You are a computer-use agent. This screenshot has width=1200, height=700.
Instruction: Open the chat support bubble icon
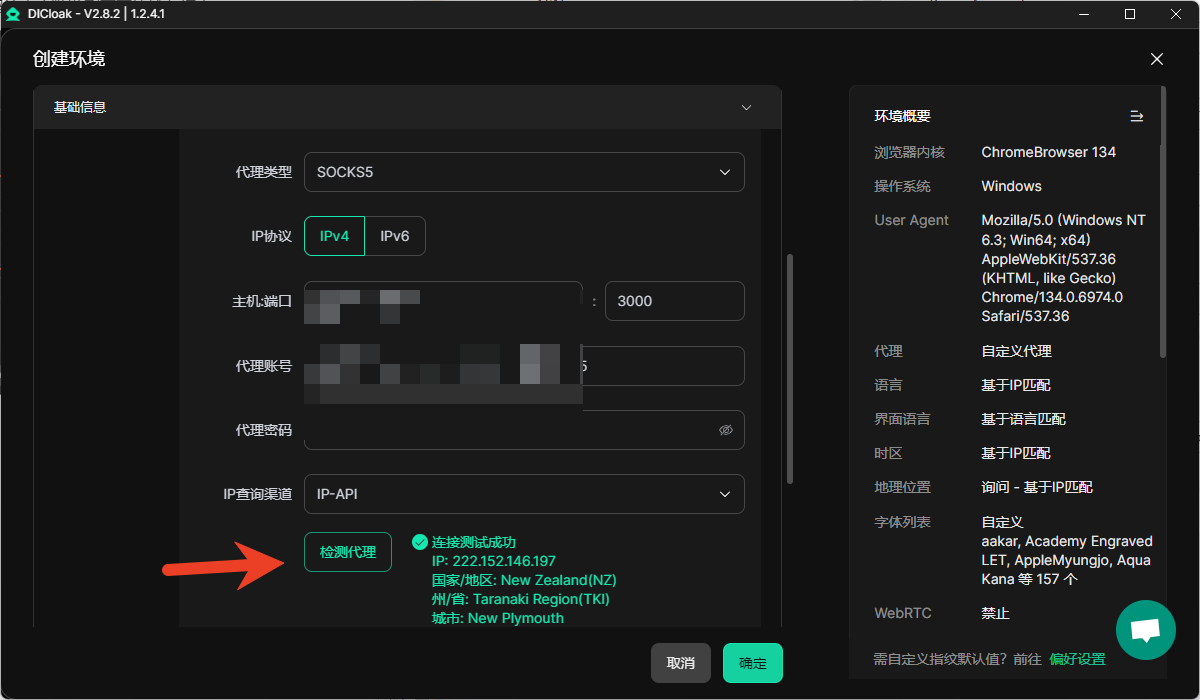[1145, 630]
